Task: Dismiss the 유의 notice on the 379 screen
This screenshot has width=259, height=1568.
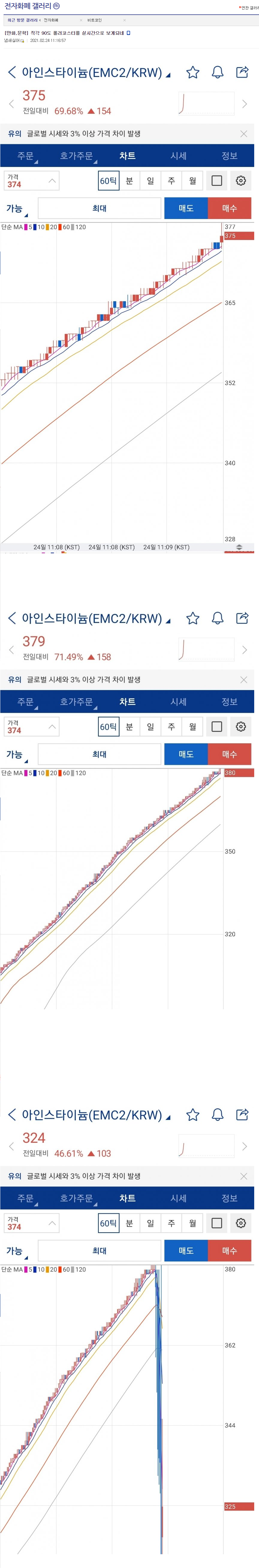Action: click(x=244, y=680)
